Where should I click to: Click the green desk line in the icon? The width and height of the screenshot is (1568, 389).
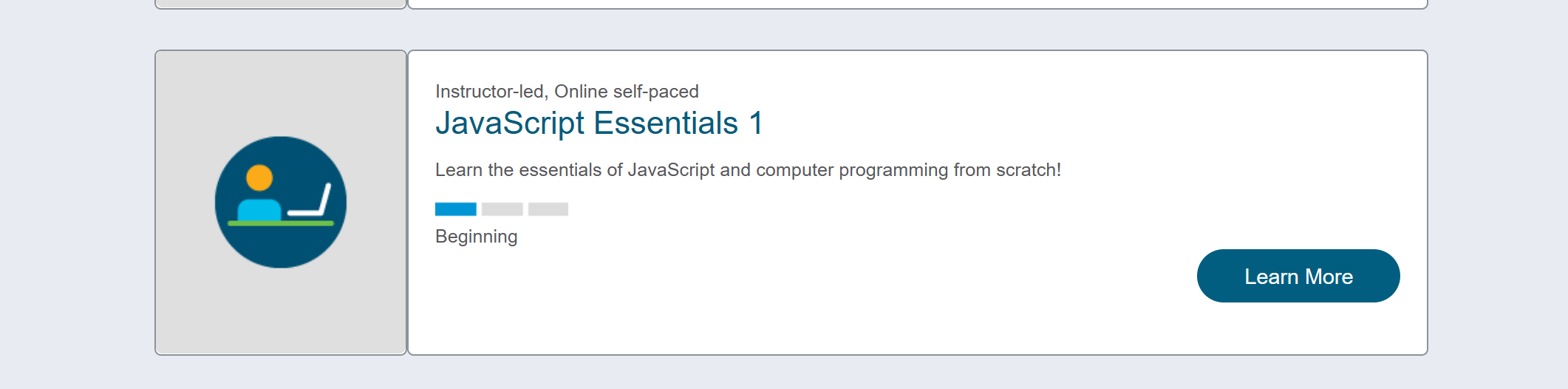[x=281, y=223]
